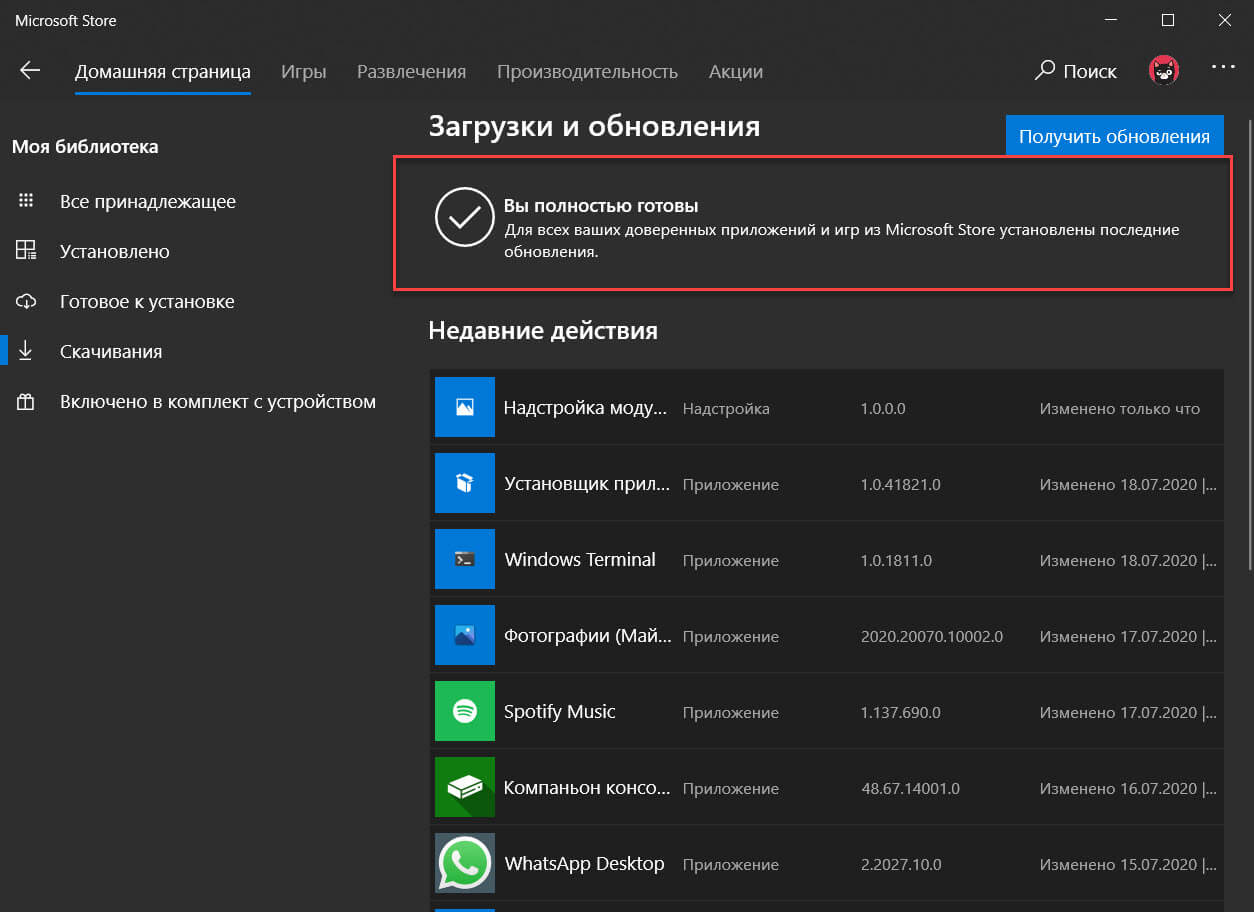Open Spotify Music entry name
Viewport: 1254px width, 912px height.
(x=560, y=711)
